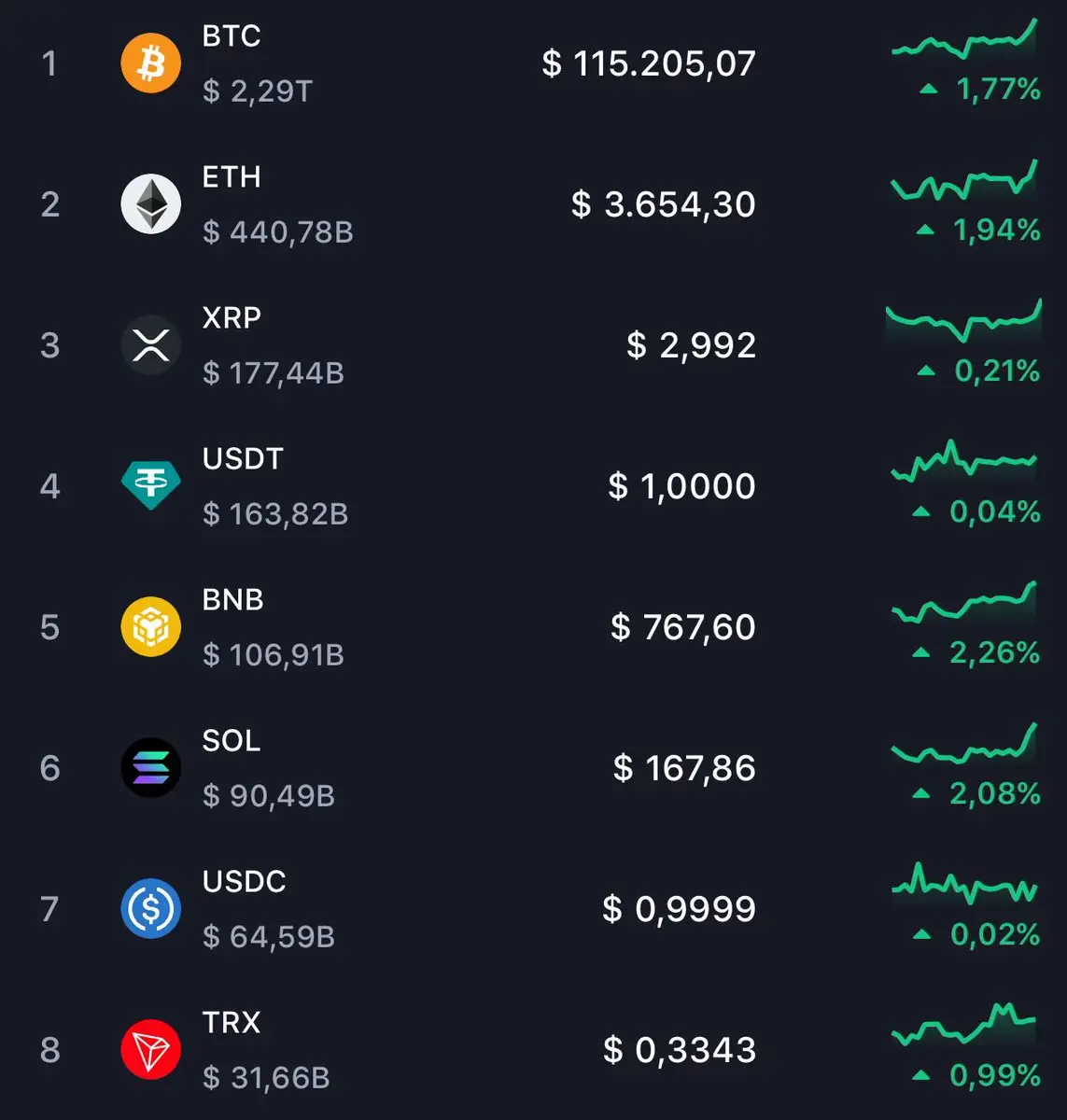
Task: Select the XRP black X logo
Action: pyautogui.click(x=150, y=345)
